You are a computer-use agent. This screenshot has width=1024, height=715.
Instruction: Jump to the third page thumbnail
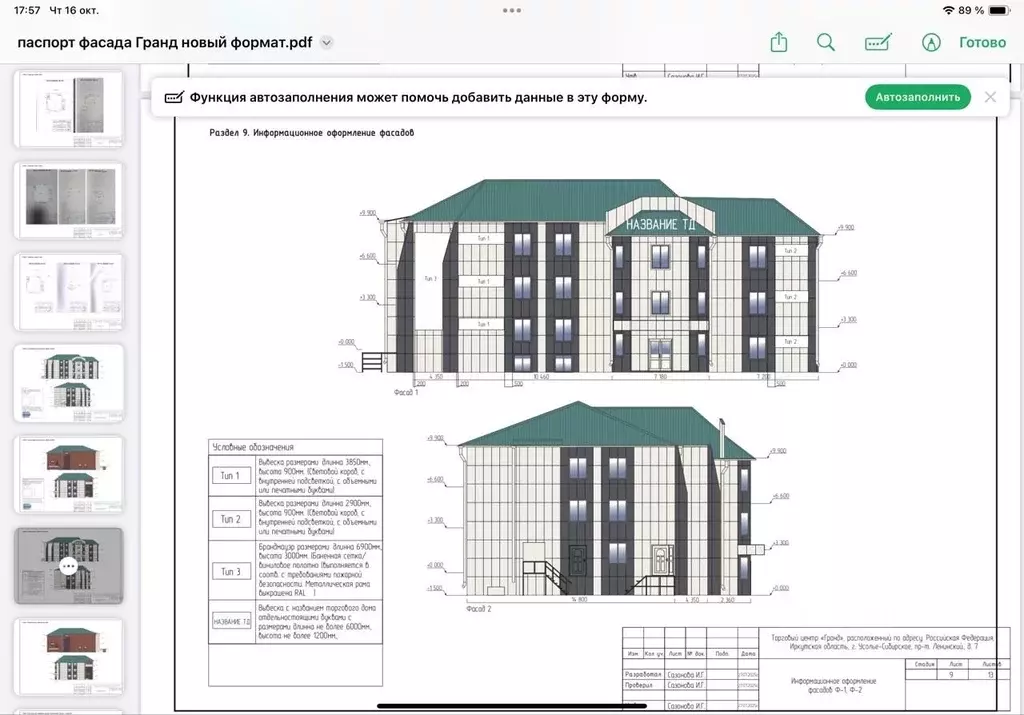[69, 291]
